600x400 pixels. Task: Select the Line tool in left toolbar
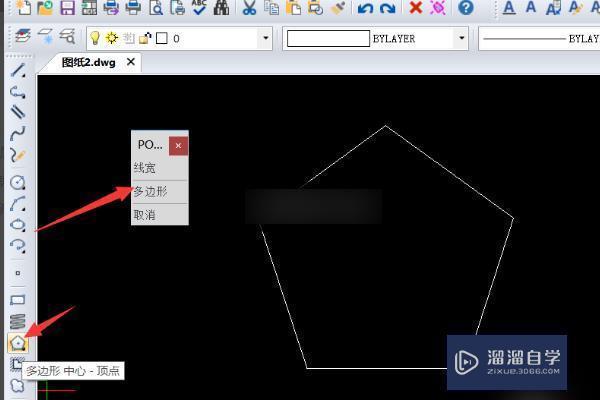click(18, 70)
